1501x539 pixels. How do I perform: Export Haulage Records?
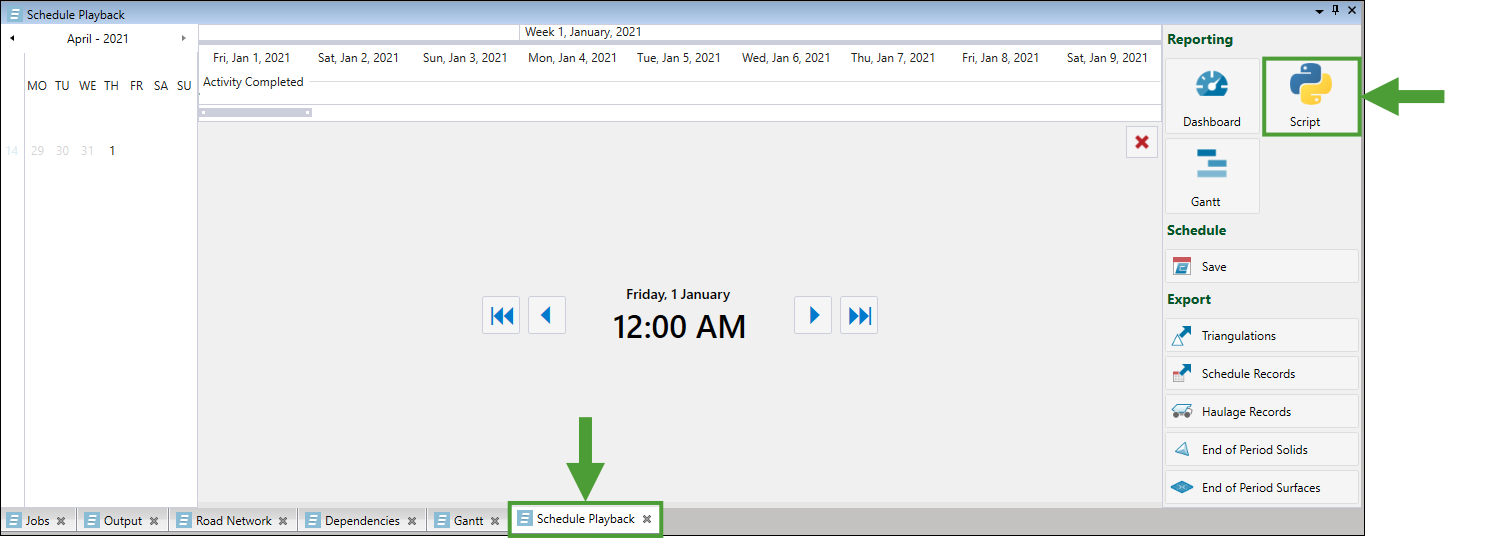[1262, 412]
